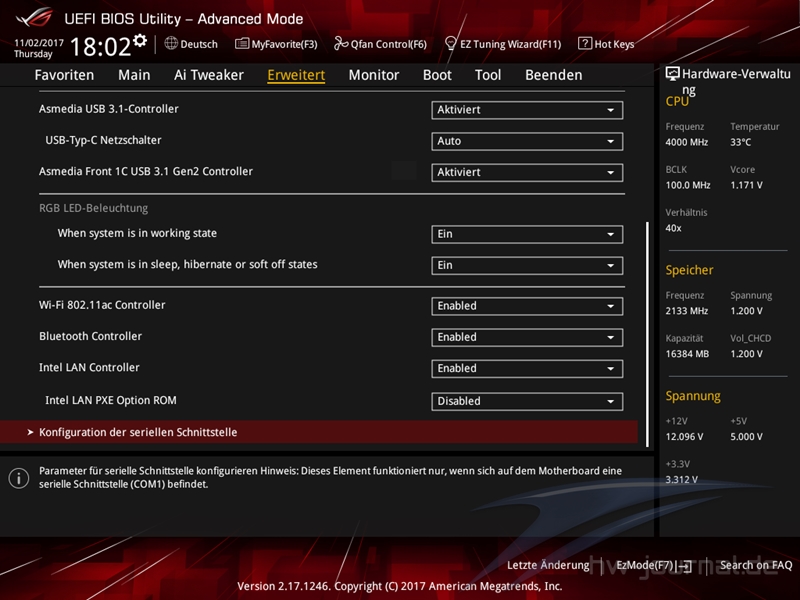Click Qfan Control(F6) label
The image size is (800, 600).
pos(389,44)
